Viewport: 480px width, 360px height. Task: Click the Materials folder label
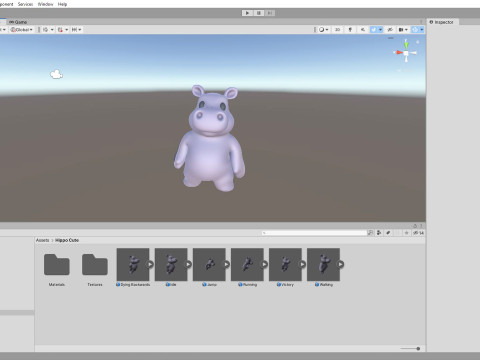point(57,285)
